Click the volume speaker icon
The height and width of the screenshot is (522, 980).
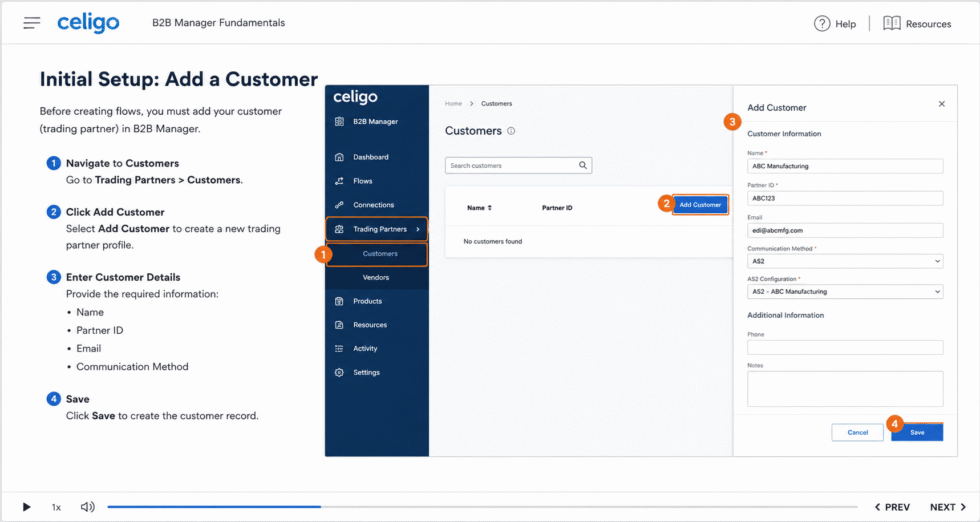tap(88, 507)
